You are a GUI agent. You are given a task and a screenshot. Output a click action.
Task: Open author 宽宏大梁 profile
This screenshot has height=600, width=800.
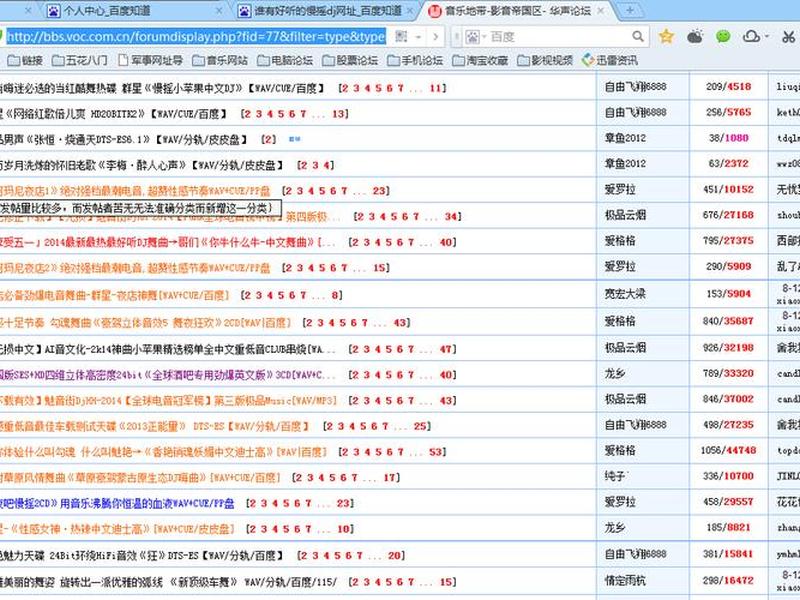point(625,294)
